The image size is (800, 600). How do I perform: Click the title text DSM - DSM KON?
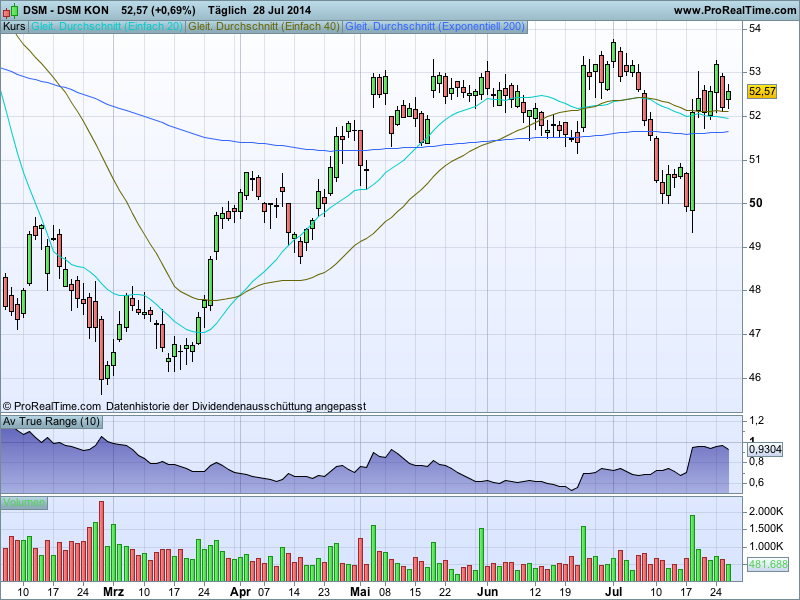coord(66,10)
